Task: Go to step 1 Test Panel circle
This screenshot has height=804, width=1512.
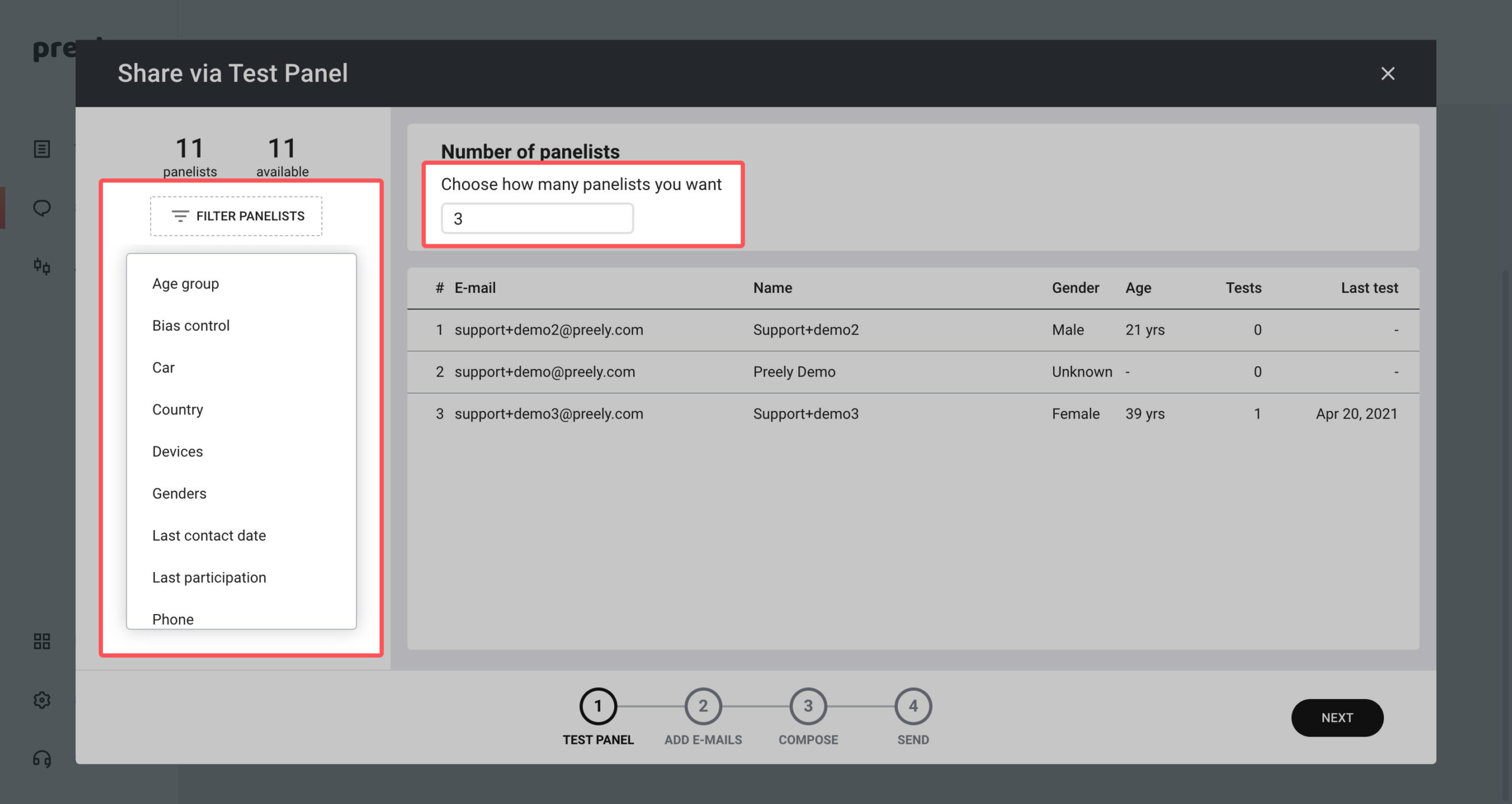Action: (x=598, y=706)
